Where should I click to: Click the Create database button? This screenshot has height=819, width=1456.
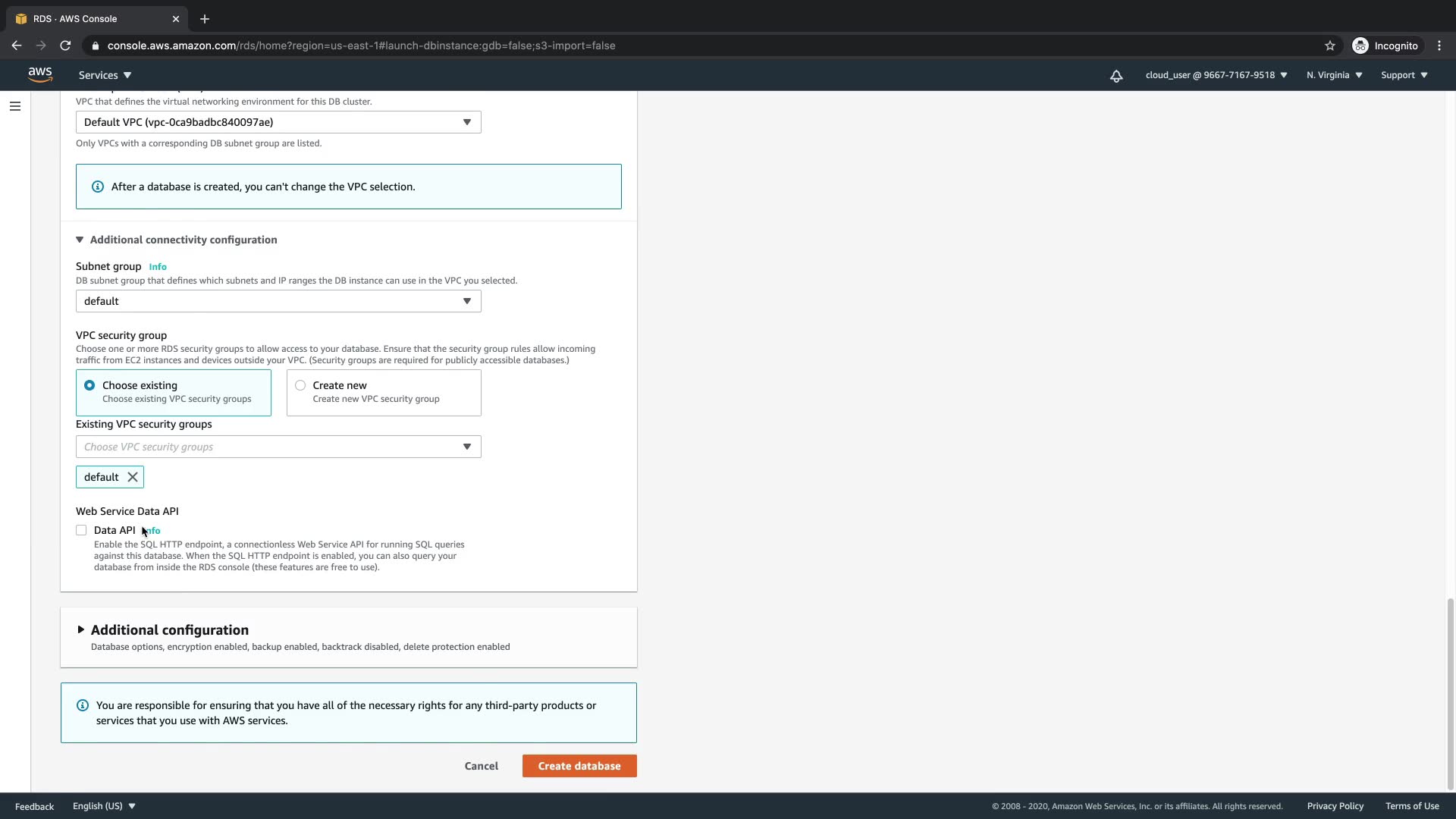(x=579, y=766)
